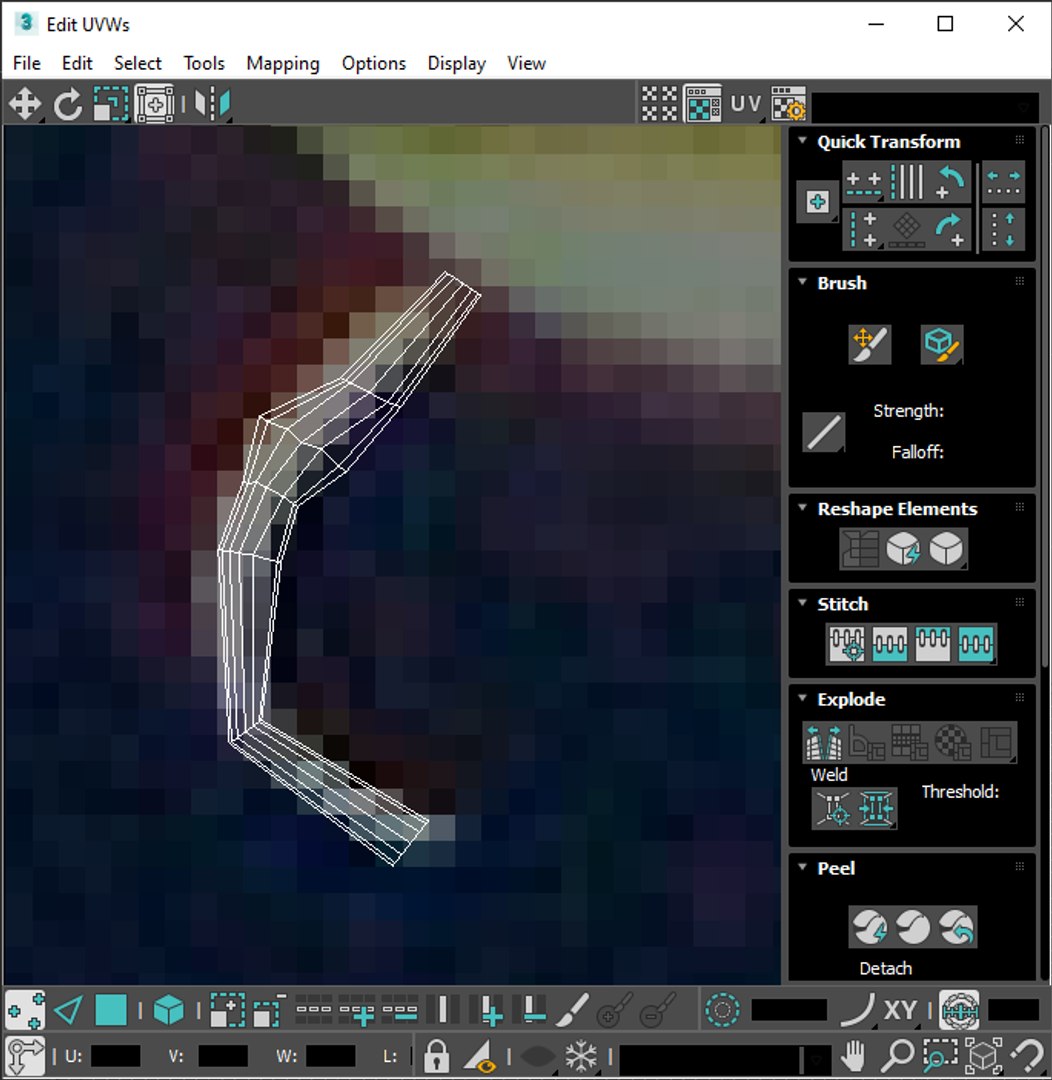Viewport: 1052px width, 1080px height.
Task: Collapse the Explode rollout
Action: tap(802, 698)
